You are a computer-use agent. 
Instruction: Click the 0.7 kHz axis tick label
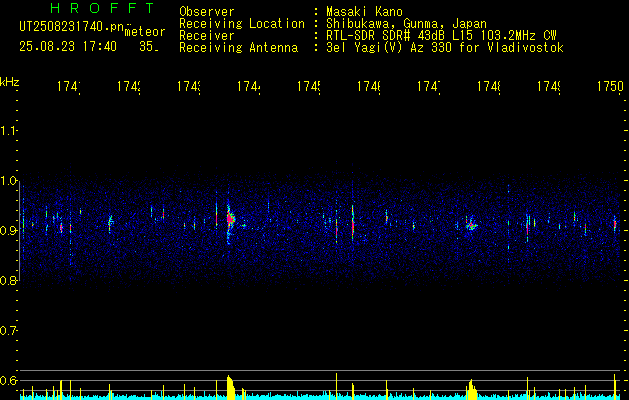(x=8, y=331)
